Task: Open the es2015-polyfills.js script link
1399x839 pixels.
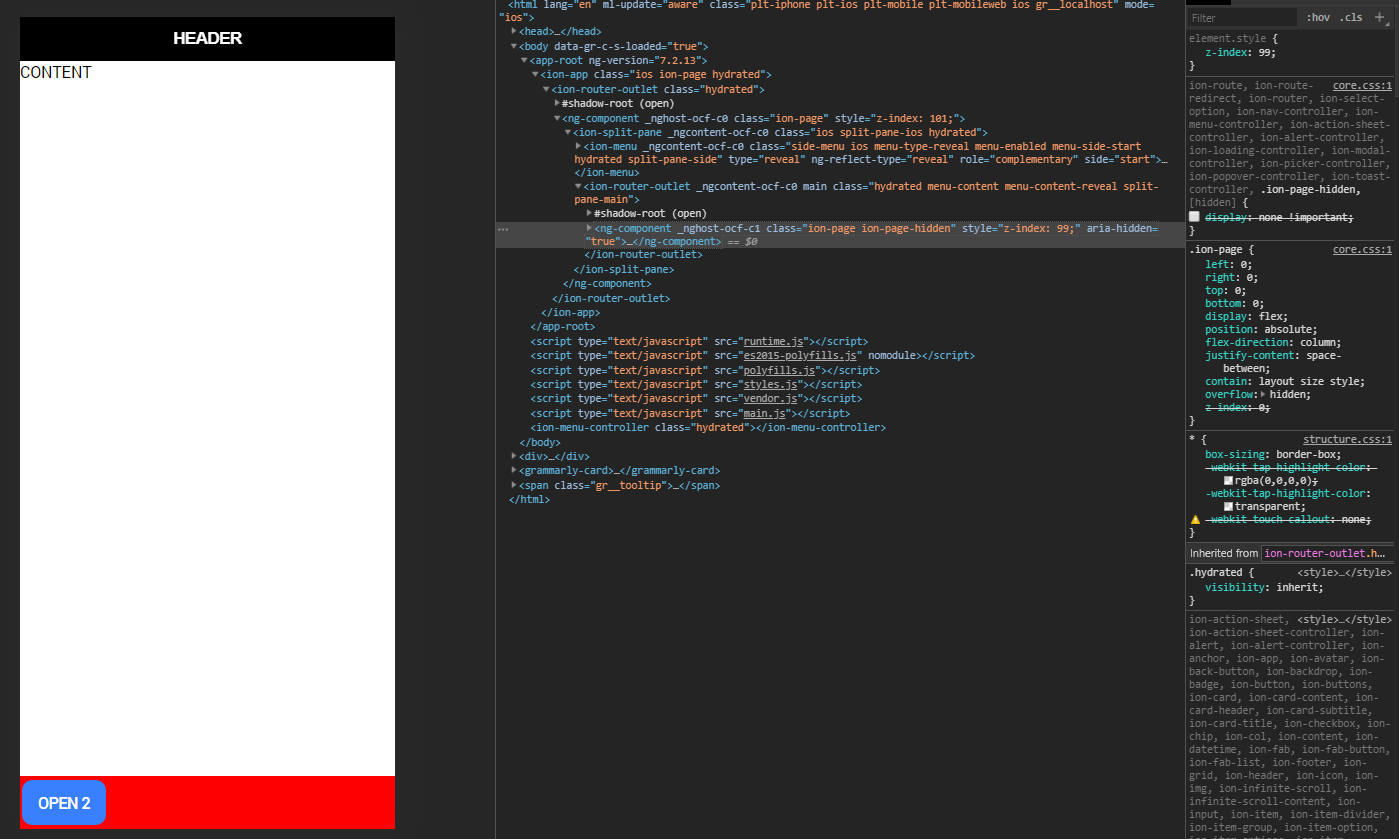Action: [x=801, y=355]
